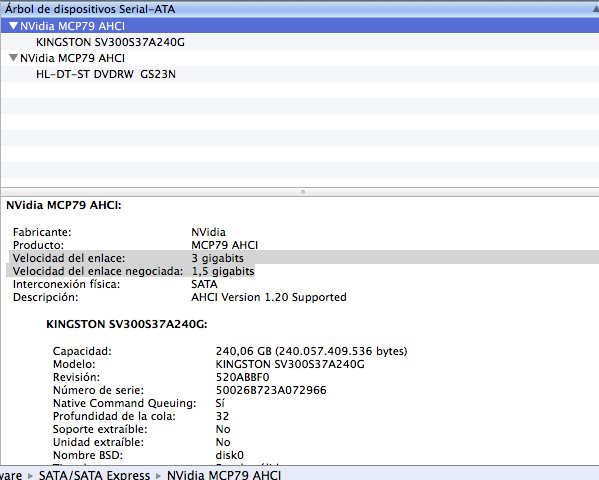Click the BSD name value 'disk0'
This screenshot has height=480, width=599.
230,455
